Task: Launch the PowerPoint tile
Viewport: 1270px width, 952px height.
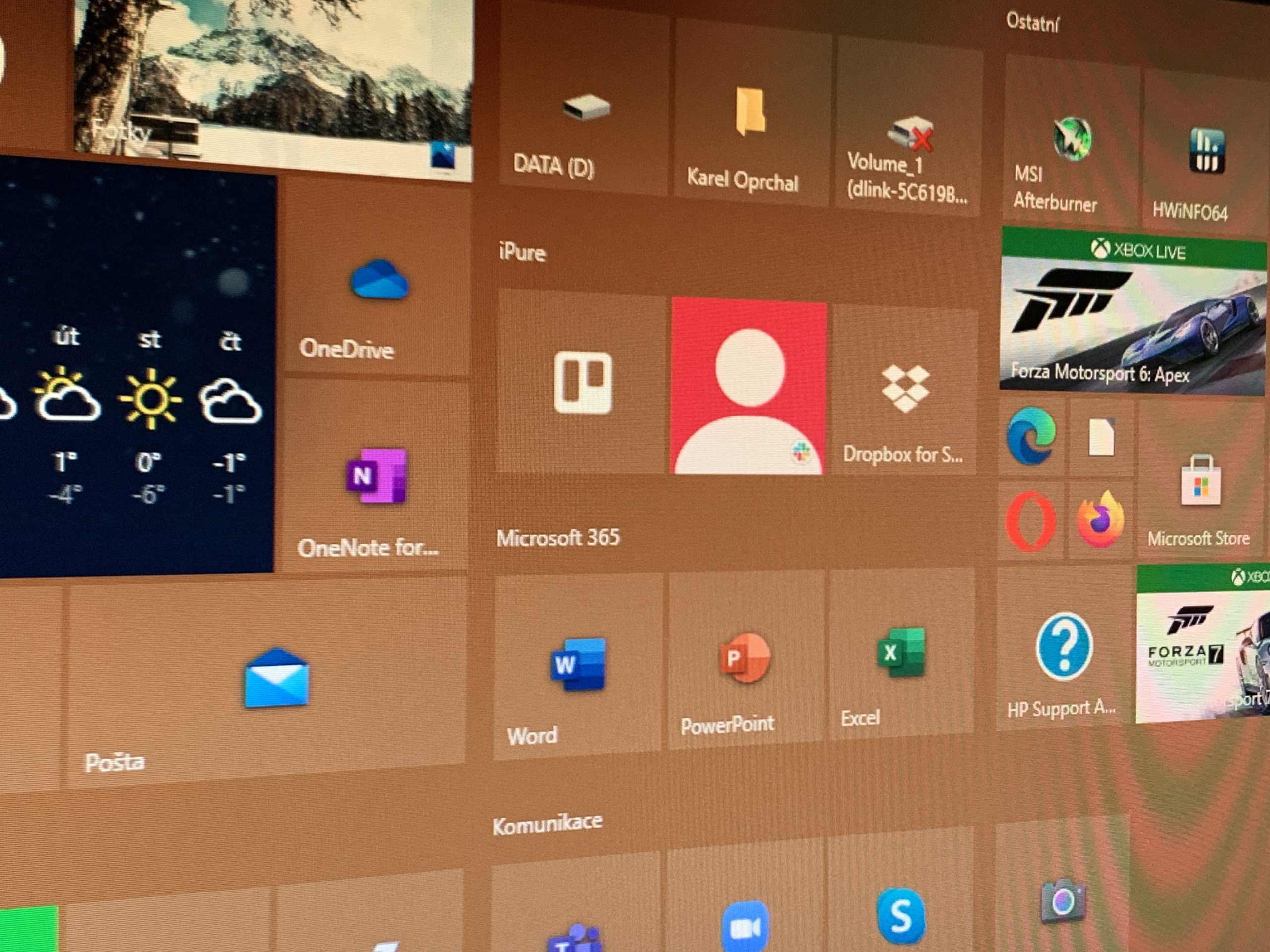Action: [745, 658]
